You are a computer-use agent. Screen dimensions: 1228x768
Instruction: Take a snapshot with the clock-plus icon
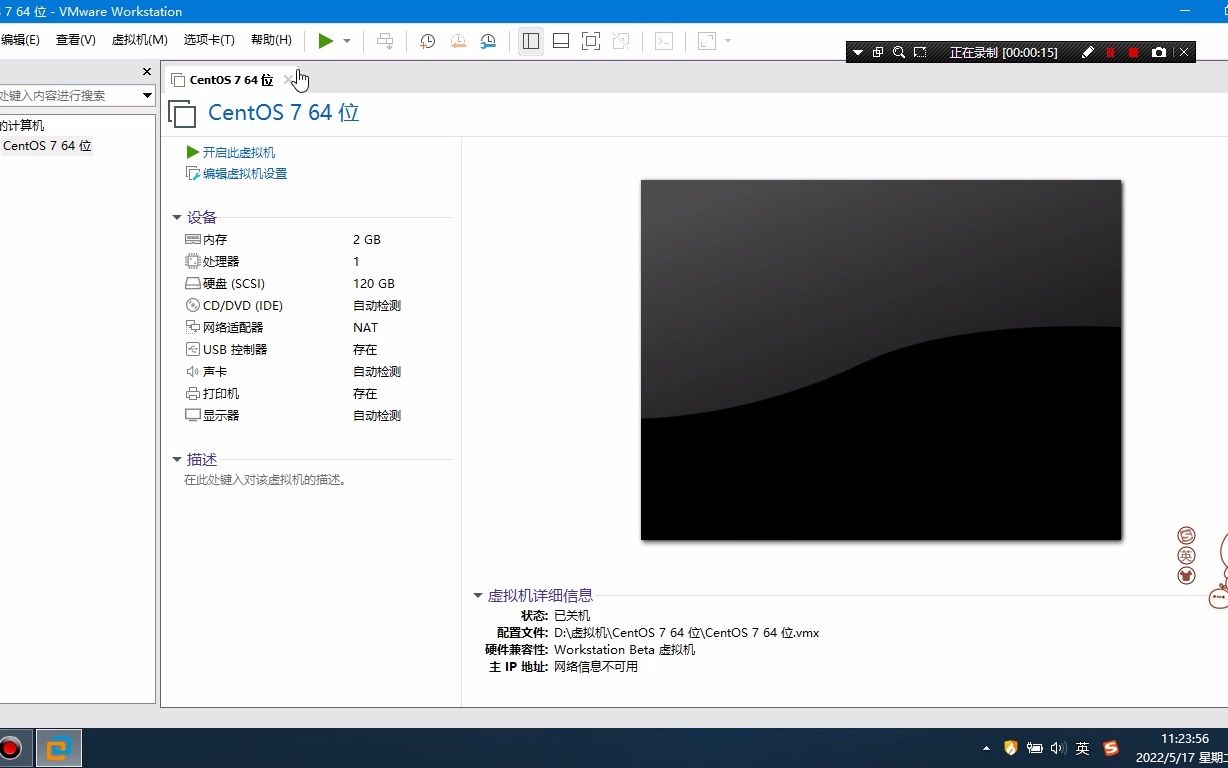(427, 41)
